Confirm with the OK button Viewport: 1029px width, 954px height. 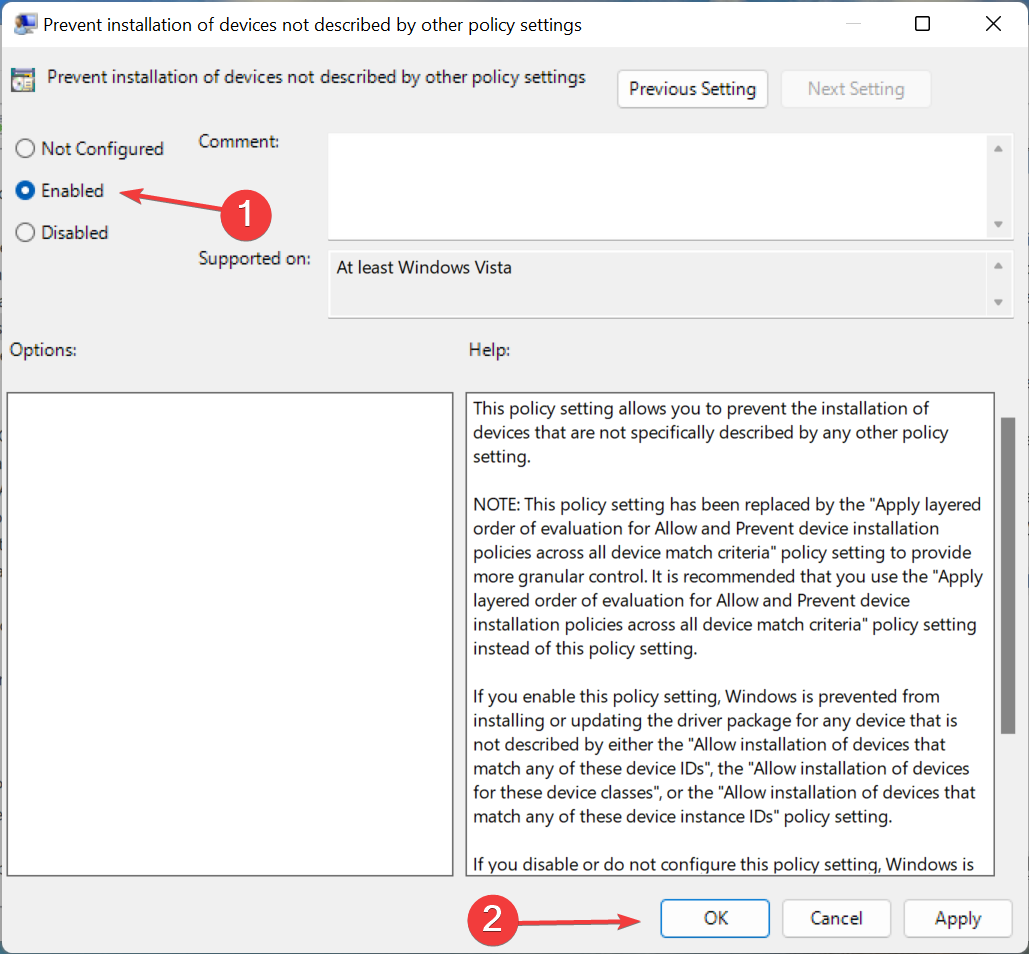[715, 918]
